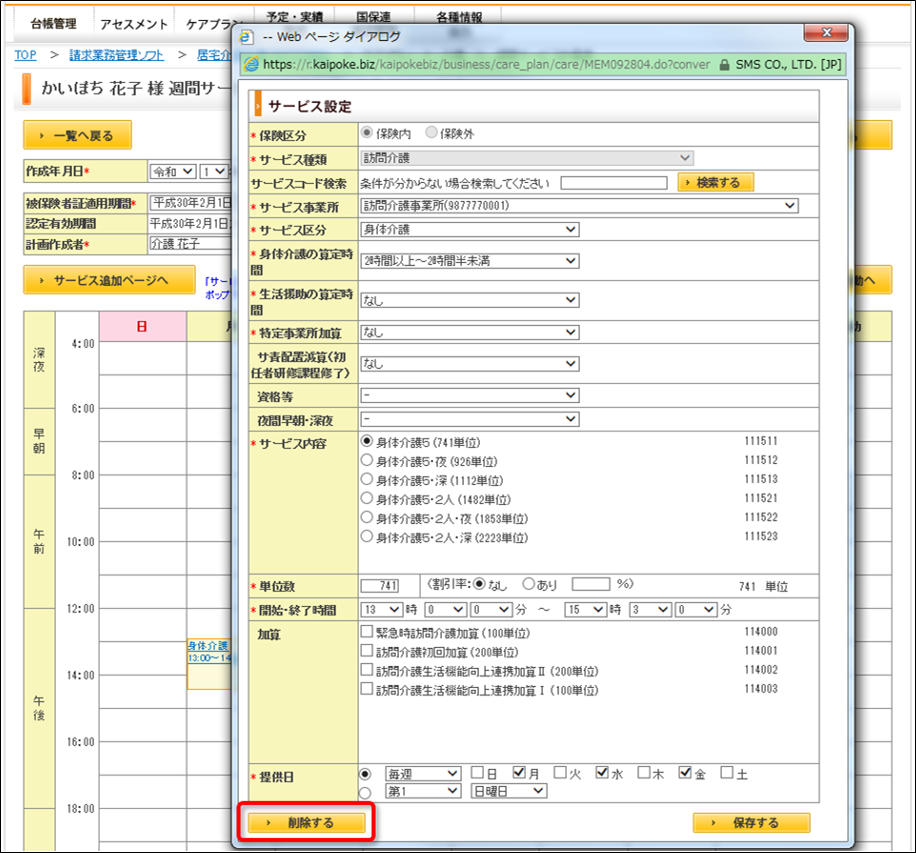Screen dimensions: 916x853
Task: Select the 第1 week schedule radio button
Action: point(365,793)
